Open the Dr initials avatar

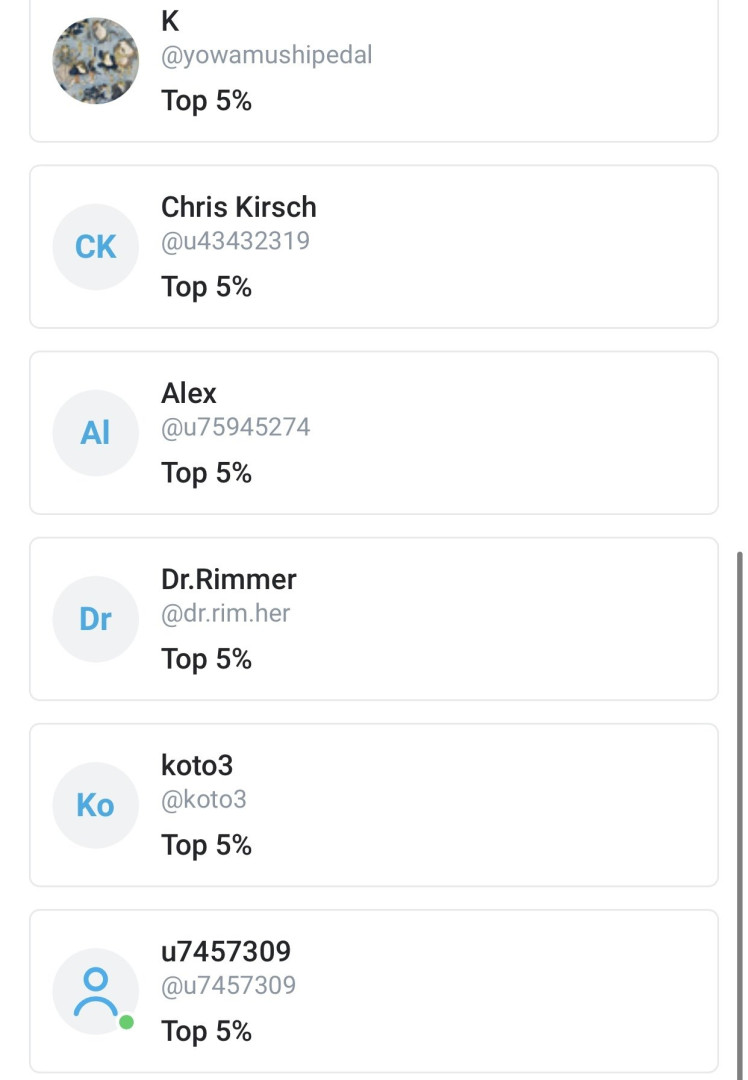coord(95,619)
